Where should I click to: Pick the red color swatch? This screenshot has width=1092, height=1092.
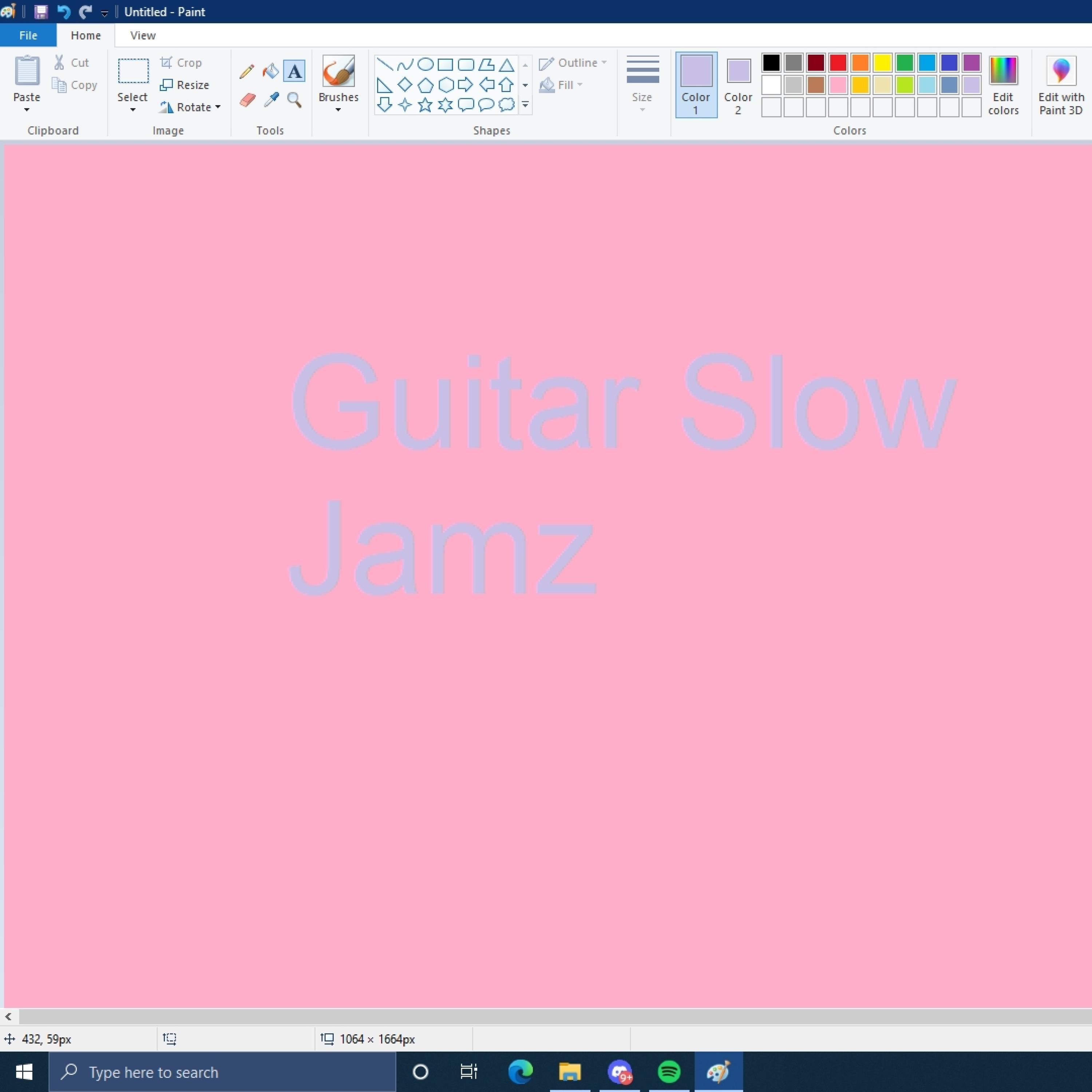[x=838, y=62]
